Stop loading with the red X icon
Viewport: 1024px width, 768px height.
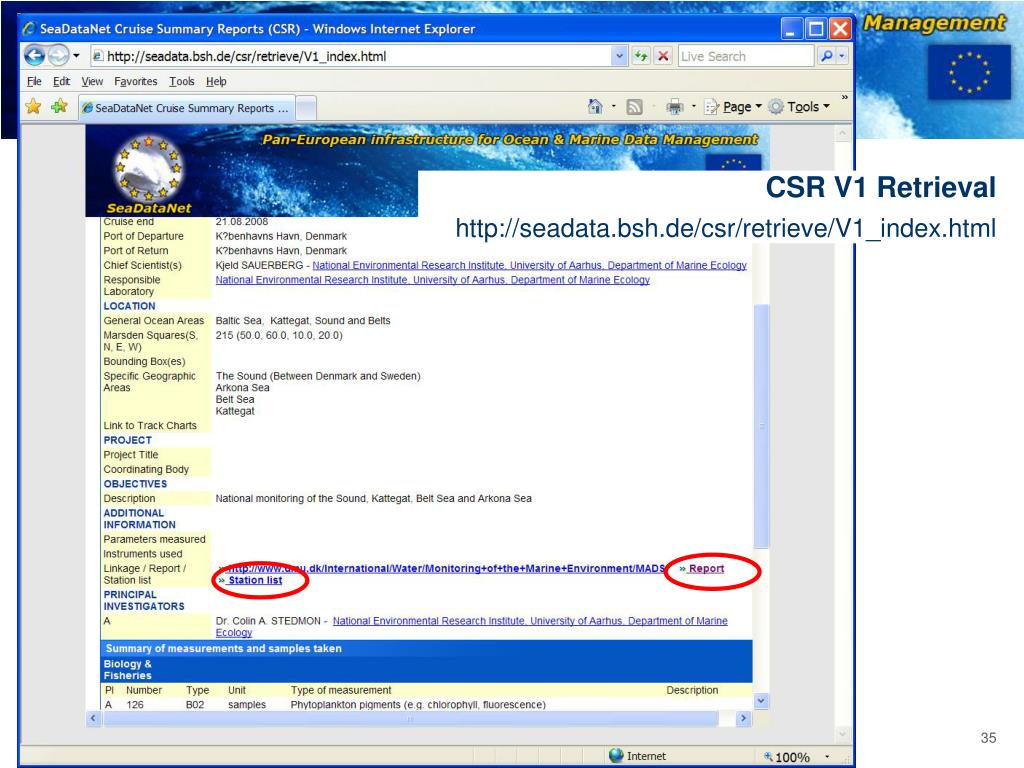(x=663, y=56)
